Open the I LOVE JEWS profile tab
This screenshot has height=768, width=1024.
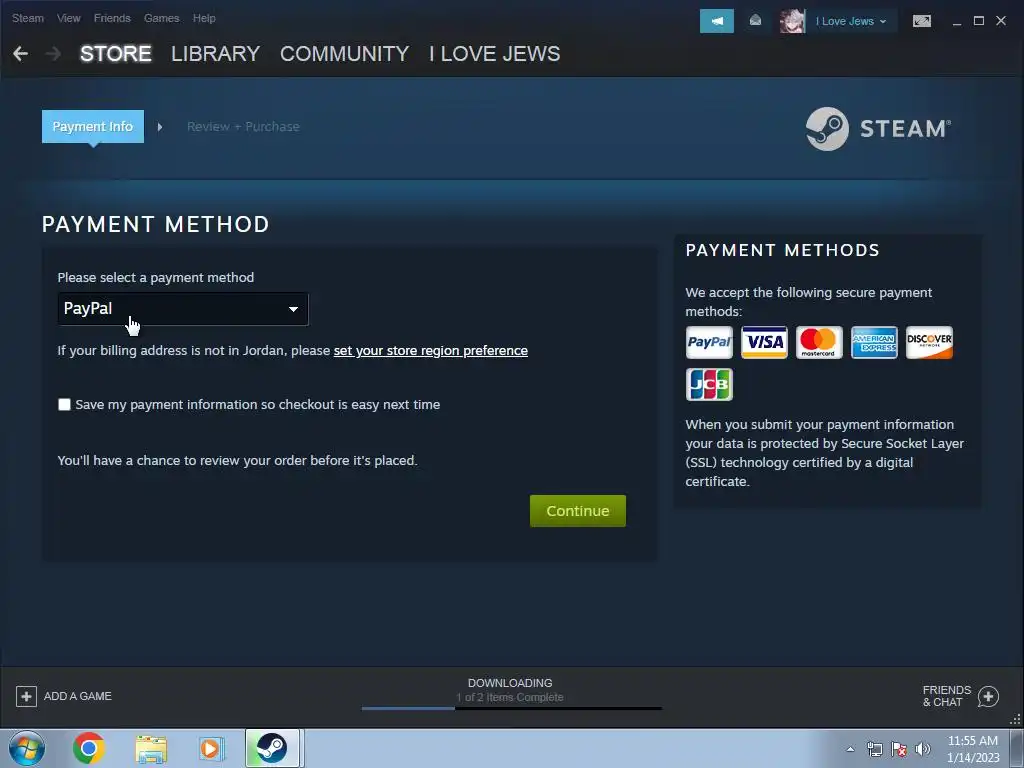point(494,54)
